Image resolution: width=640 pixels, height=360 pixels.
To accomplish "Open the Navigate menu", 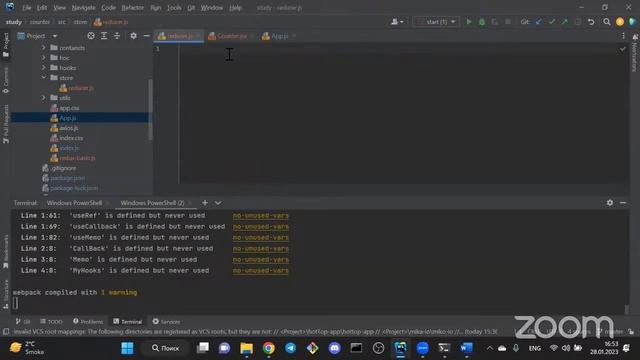I will point(83,8).
